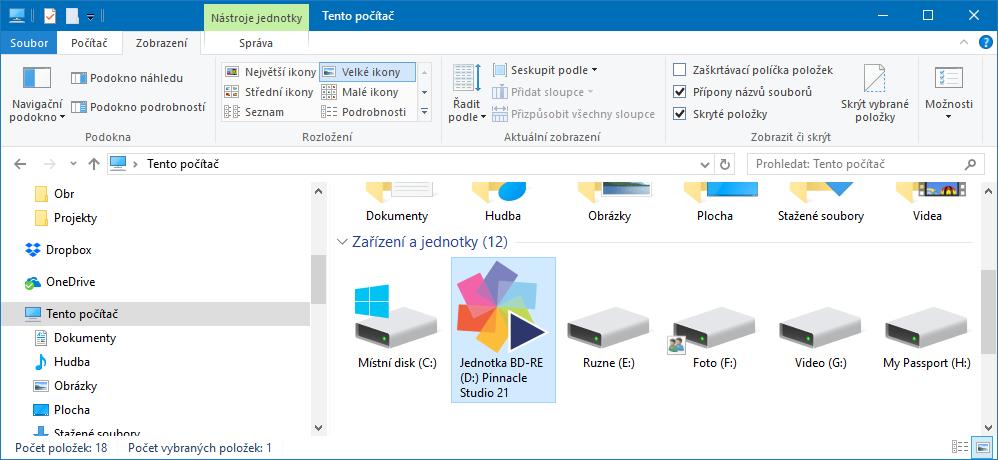Open Stažené soubory folder in content area

[x=821, y=204]
